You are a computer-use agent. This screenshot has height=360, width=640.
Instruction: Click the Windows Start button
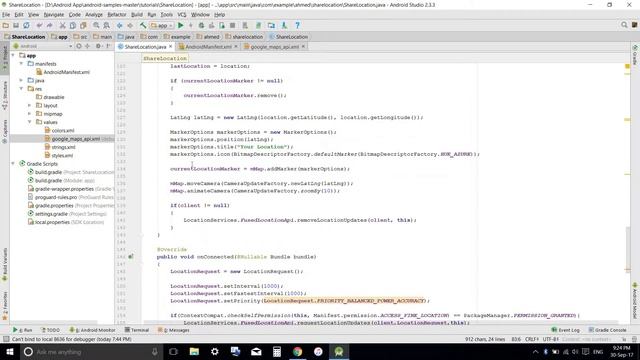[x=10, y=351]
